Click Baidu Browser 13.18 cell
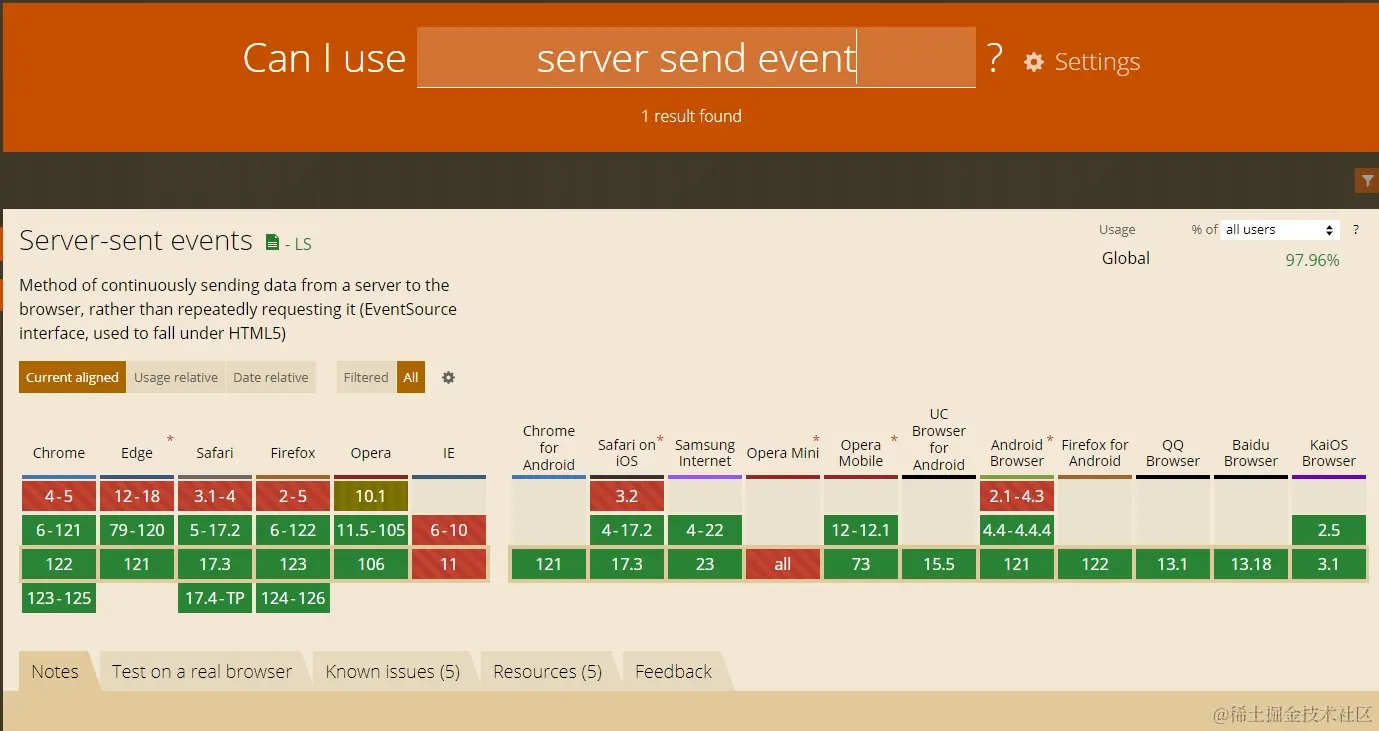This screenshot has height=731, width=1379. [1251, 564]
